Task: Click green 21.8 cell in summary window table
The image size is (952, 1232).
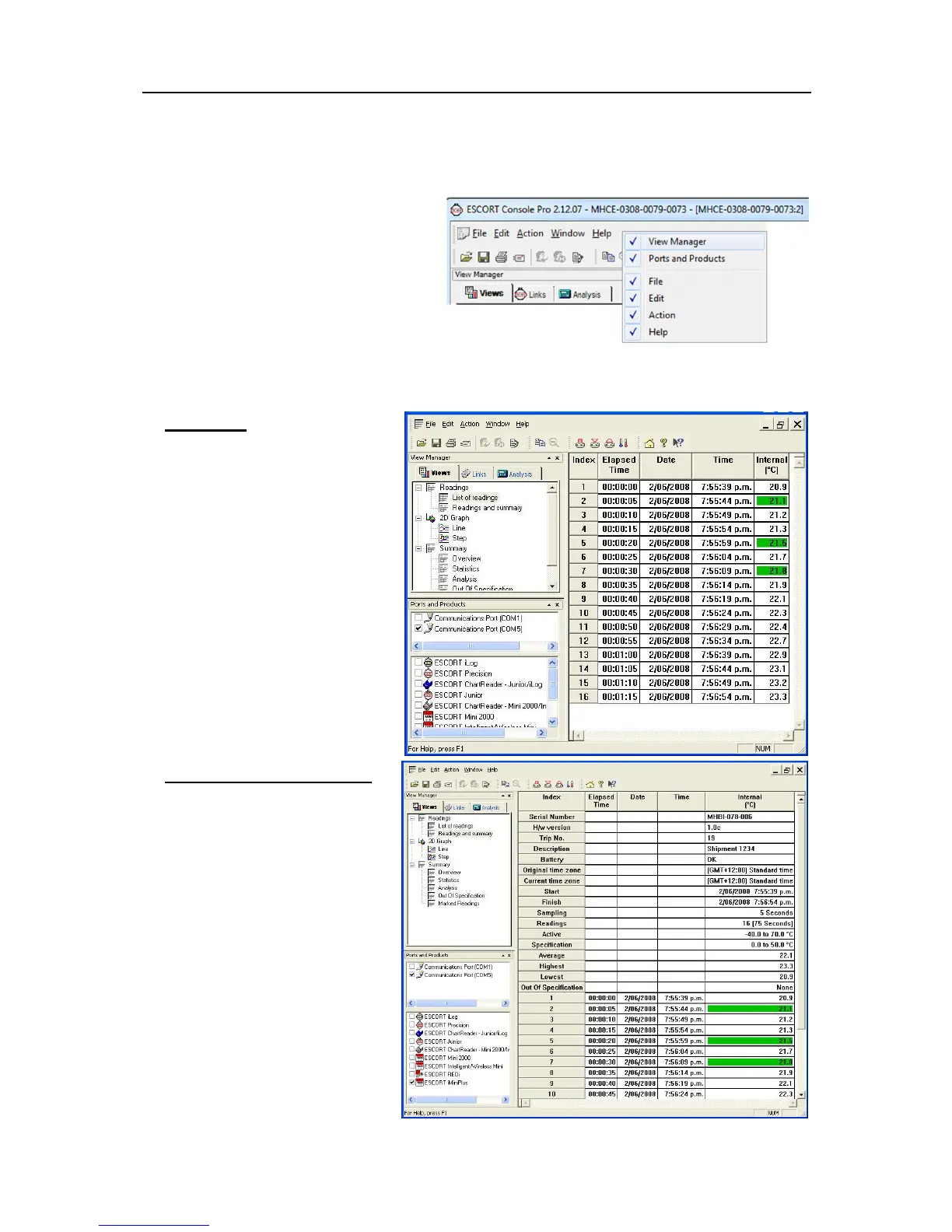Action: (x=750, y=1062)
